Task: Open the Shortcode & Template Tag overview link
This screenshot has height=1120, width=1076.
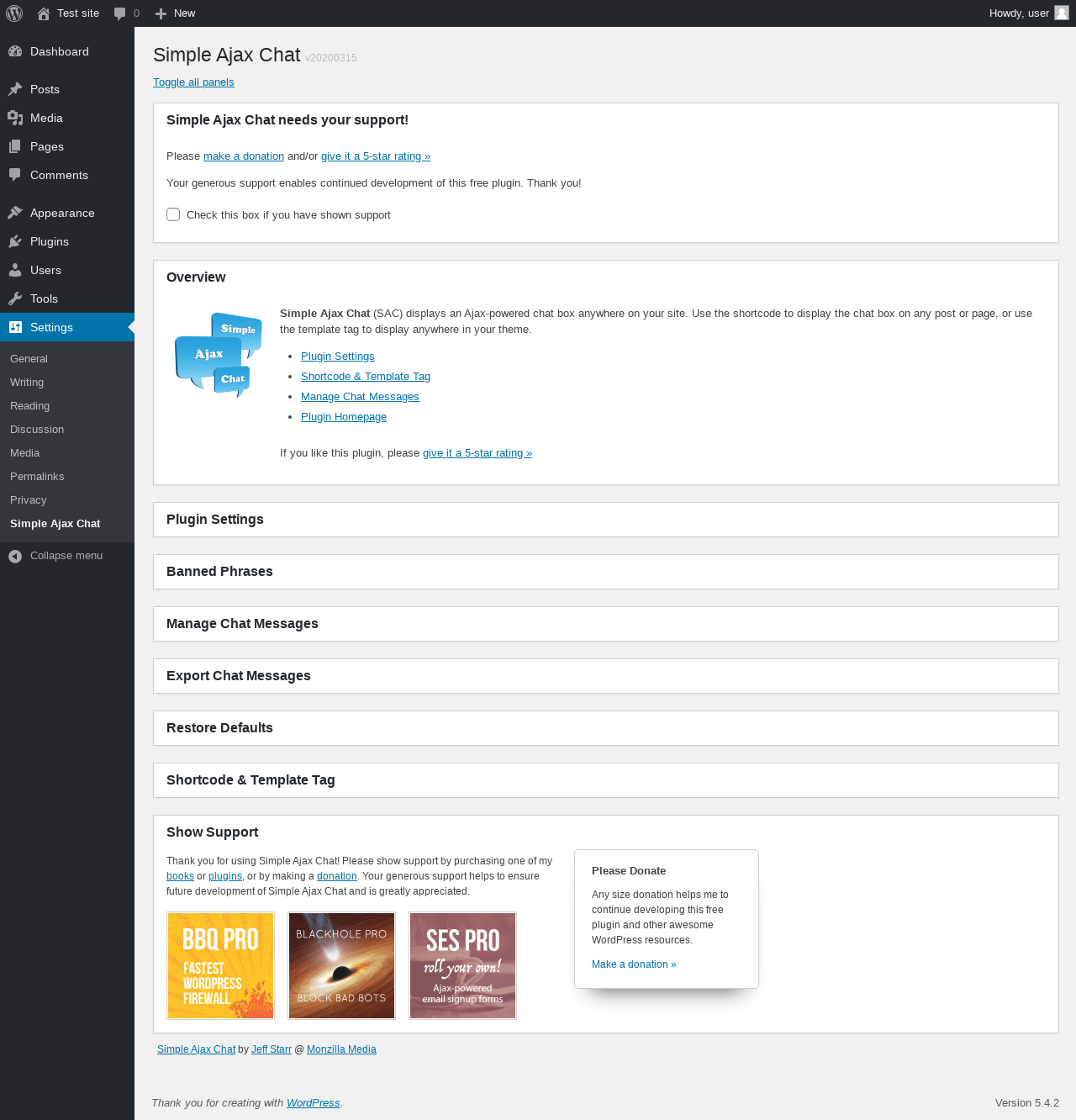Action: (x=366, y=377)
